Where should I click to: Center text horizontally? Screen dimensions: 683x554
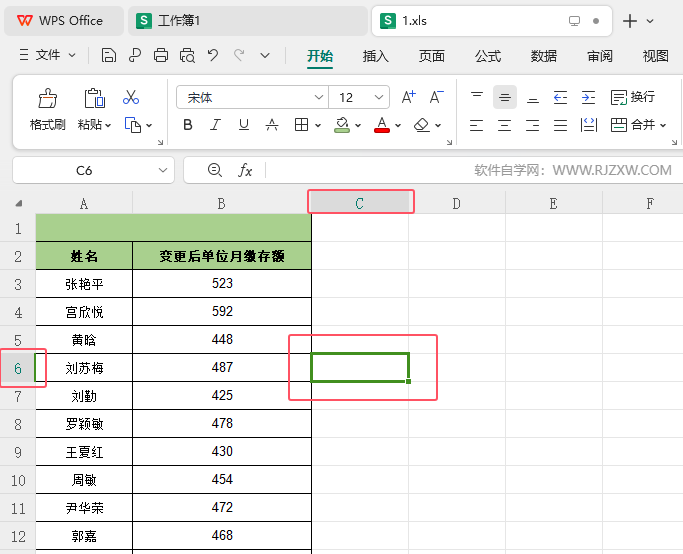tap(504, 125)
